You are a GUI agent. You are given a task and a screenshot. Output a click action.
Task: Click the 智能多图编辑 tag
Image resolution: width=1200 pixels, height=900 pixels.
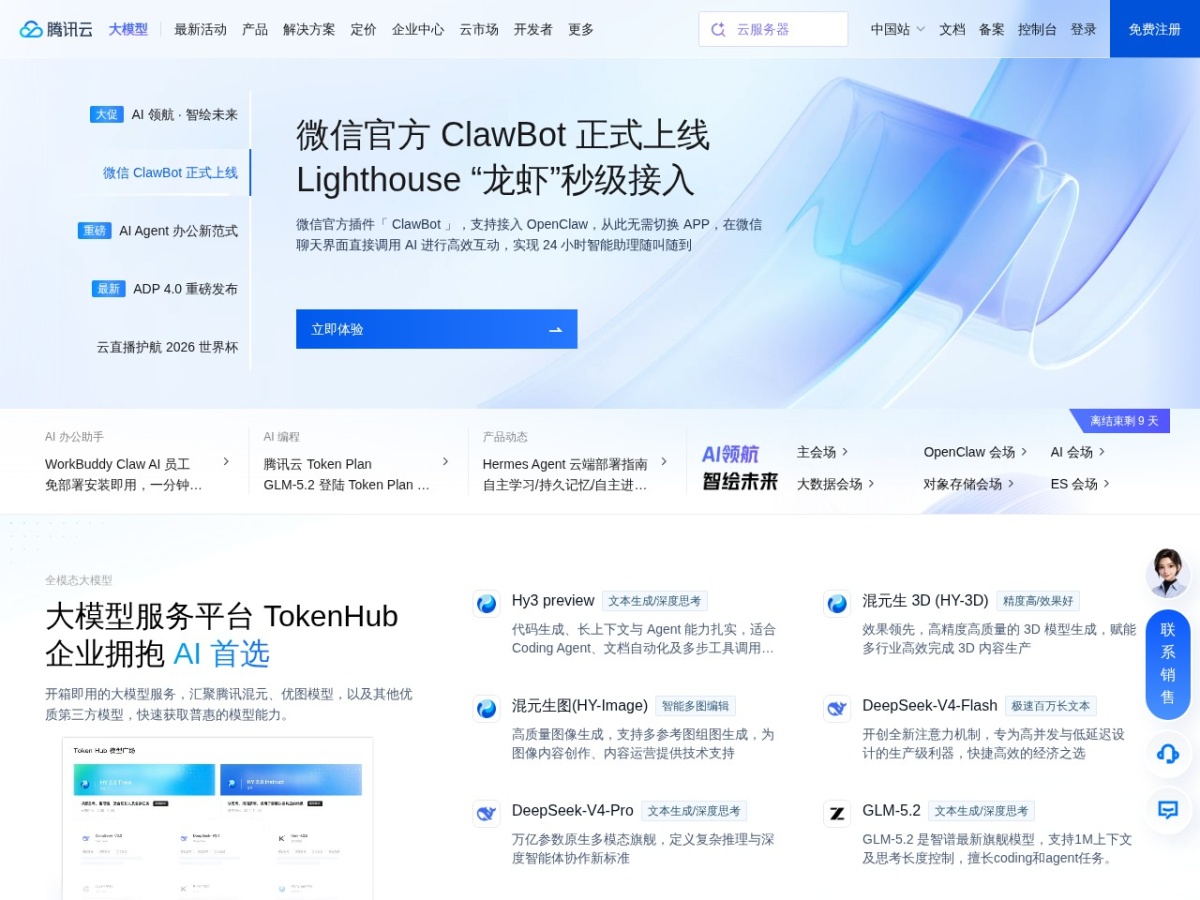pyautogui.click(x=696, y=706)
